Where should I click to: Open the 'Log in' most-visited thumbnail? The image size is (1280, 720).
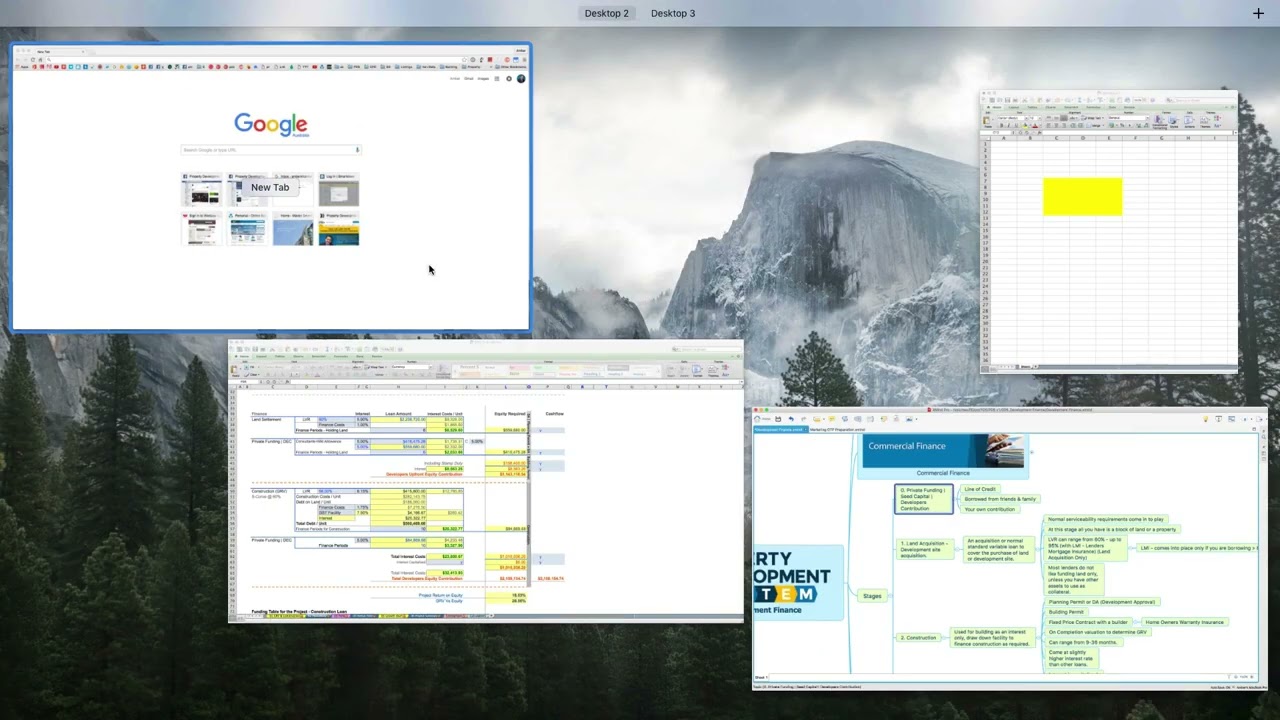(338, 190)
